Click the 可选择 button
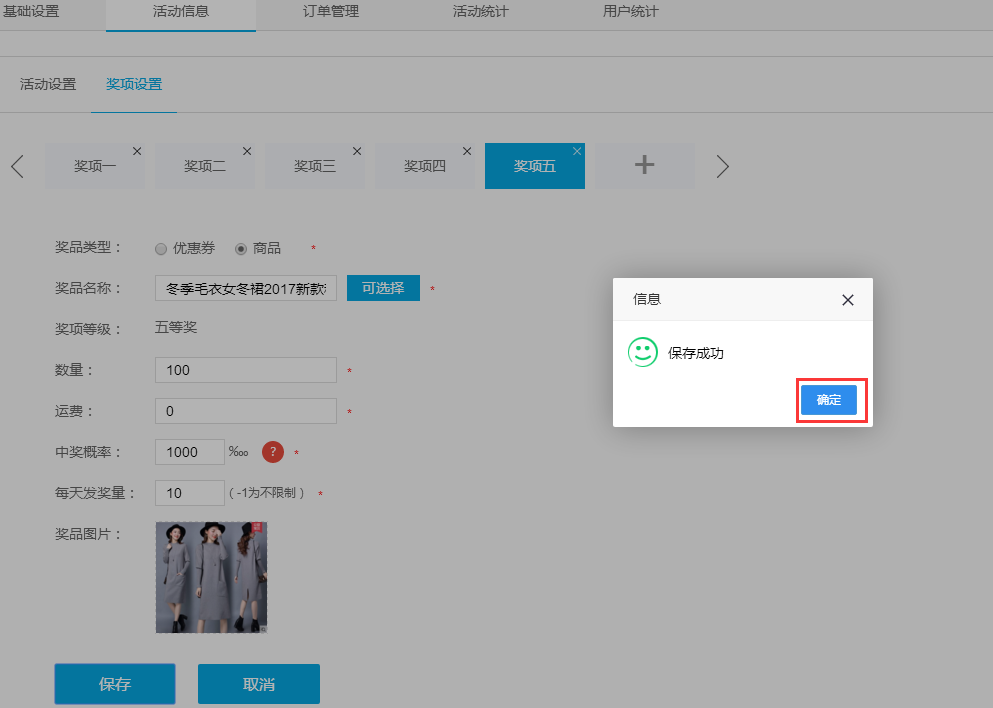Viewport: 993px width, 708px height. [x=383, y=288]
